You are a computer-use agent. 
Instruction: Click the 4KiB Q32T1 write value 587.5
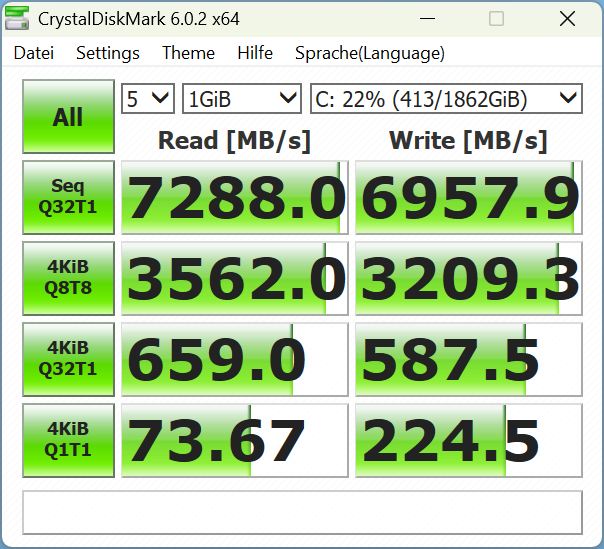pos(468,360)
